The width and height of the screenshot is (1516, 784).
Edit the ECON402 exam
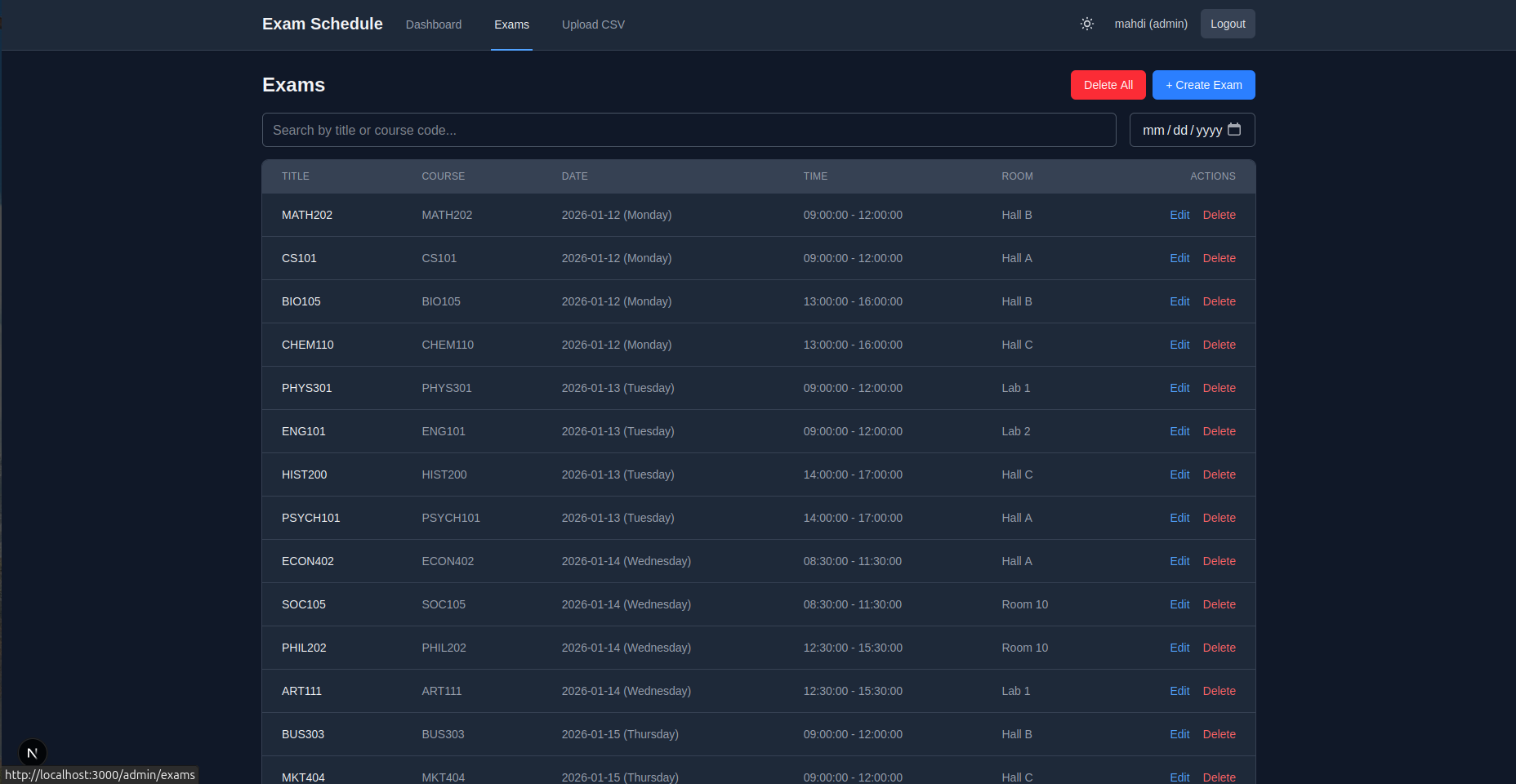click(x=1179, y=561)
